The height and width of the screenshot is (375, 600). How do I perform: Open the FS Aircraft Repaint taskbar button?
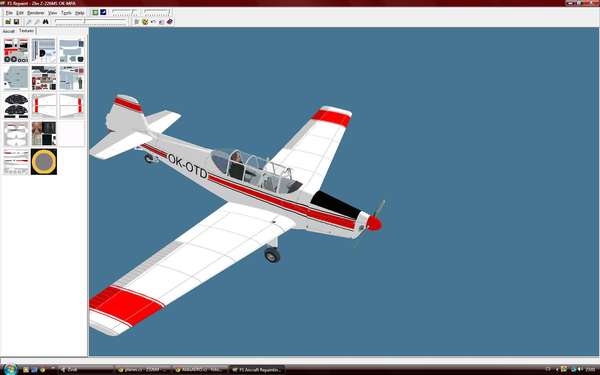coord(258,370)
